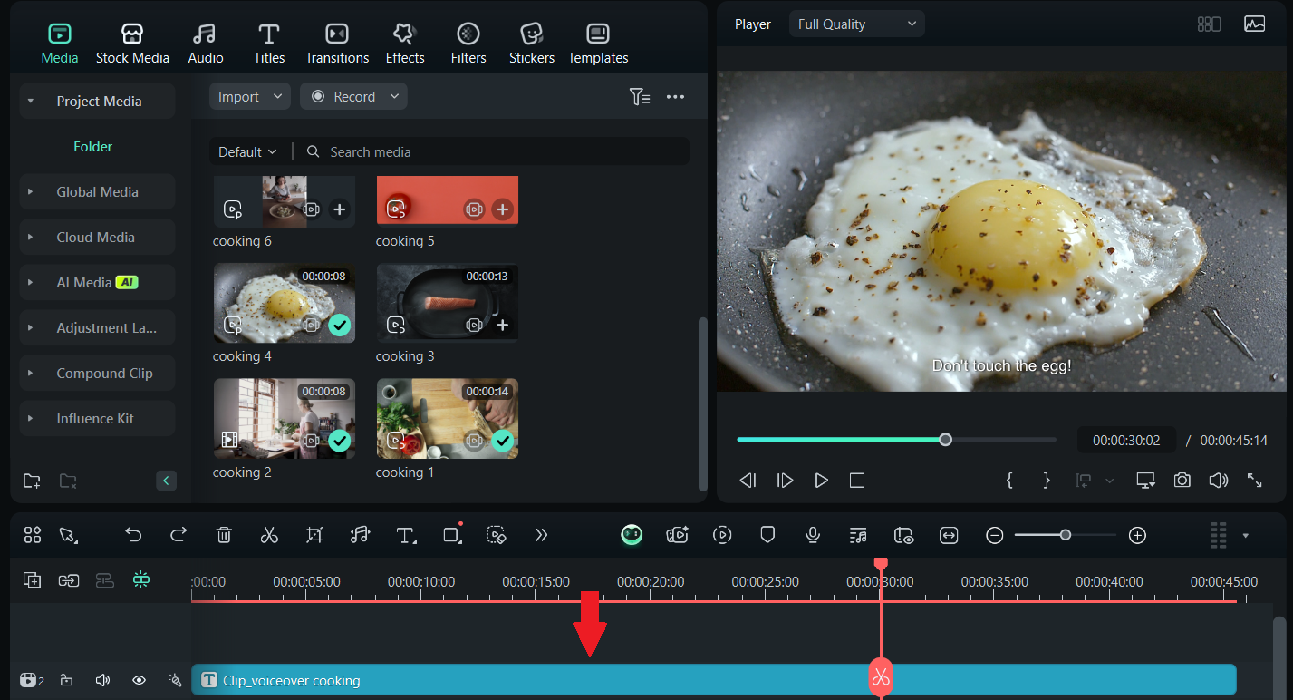This screenshot has width=1293, height=700.
Task: Click the timeline zoom slider handle
Action: pos(1066,535)
